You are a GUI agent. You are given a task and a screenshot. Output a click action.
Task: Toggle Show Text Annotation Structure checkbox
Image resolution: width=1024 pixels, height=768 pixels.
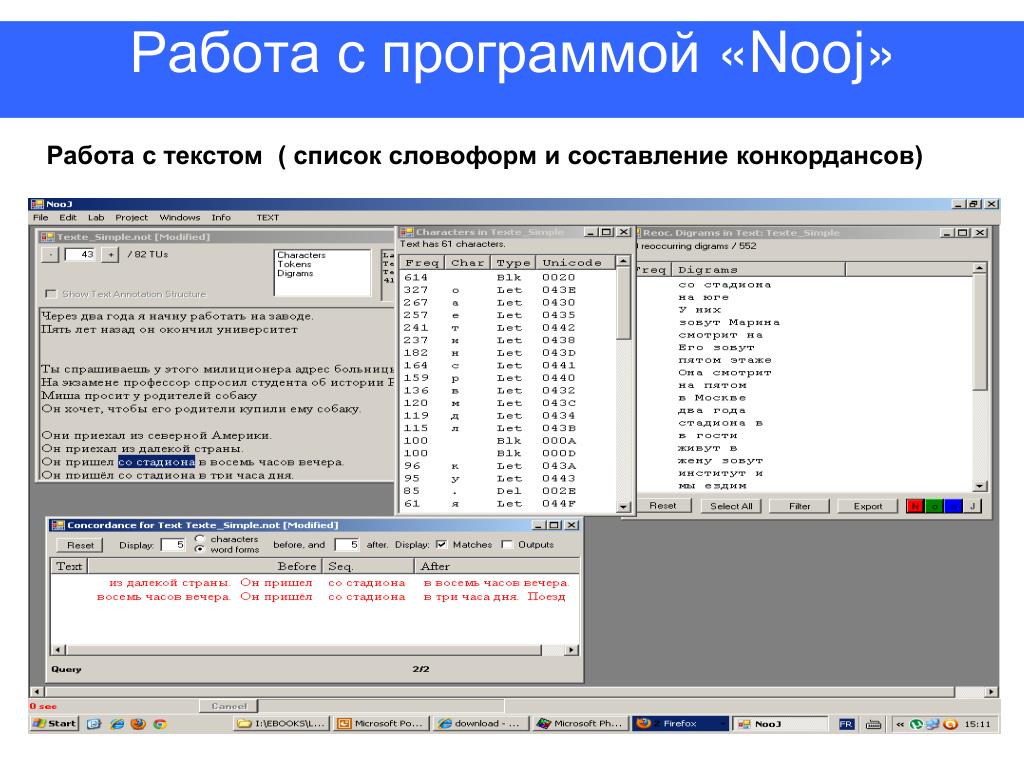coord(50,294)
